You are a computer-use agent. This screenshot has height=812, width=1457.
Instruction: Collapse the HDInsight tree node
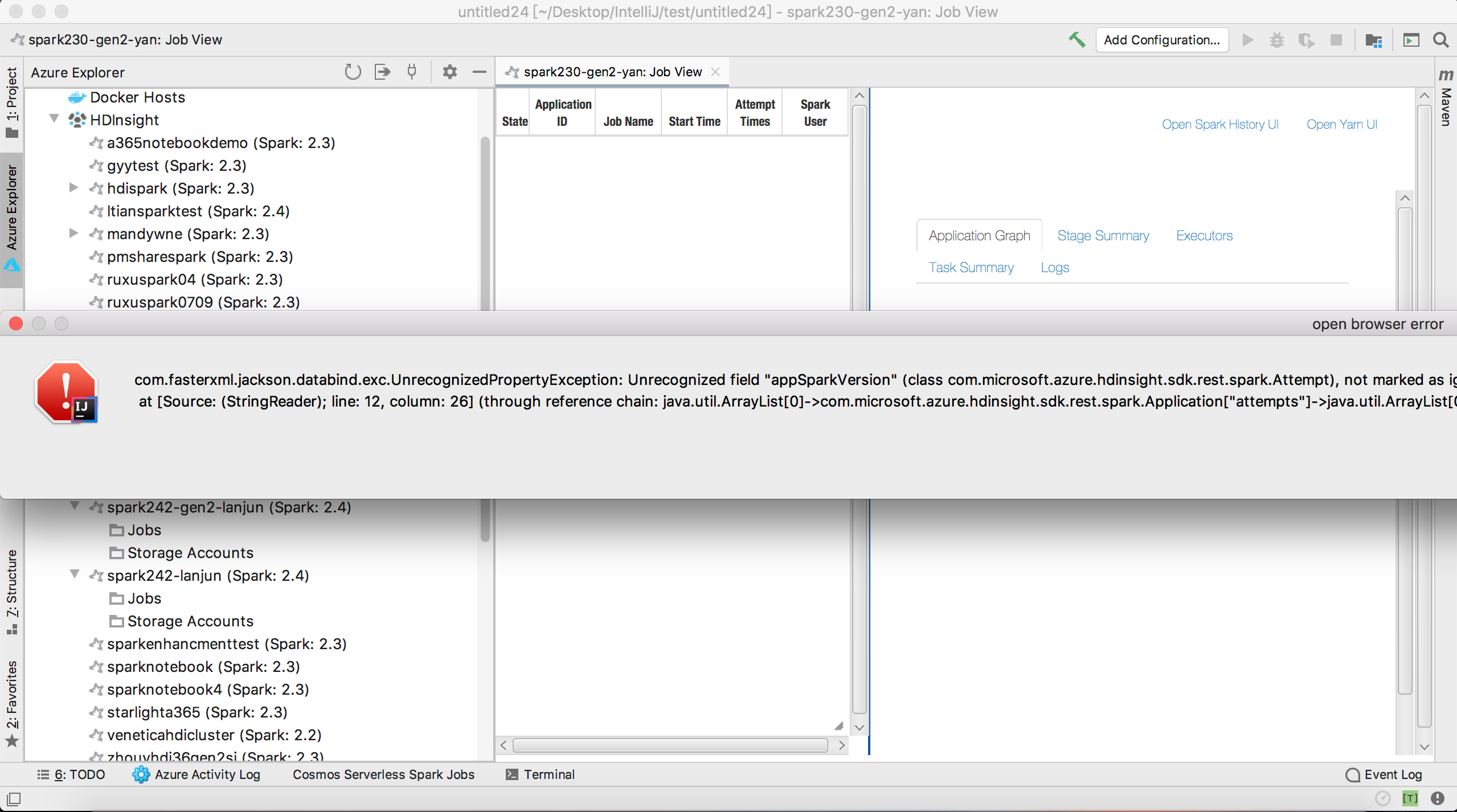pos(54,119)
